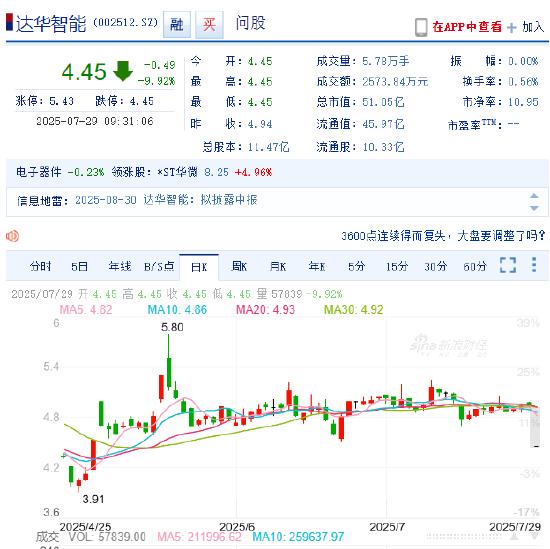Viewport: 550px width, 549px height.
Task: Click the 流通值 45.97亿 value
Action: point(383,124)
